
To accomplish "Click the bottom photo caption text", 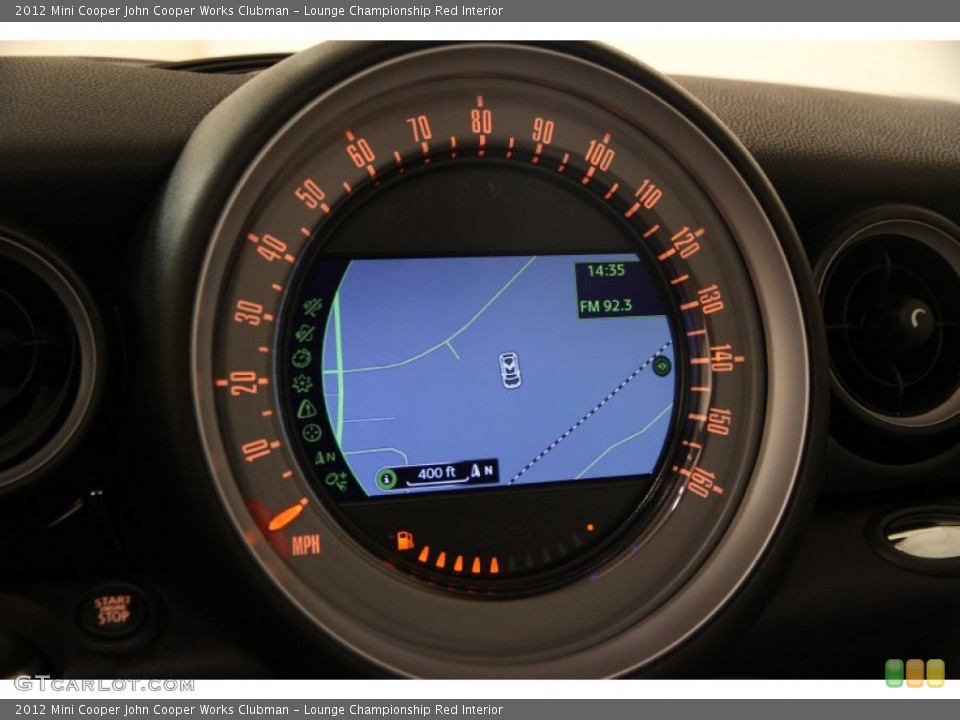I will pos(259,710).
